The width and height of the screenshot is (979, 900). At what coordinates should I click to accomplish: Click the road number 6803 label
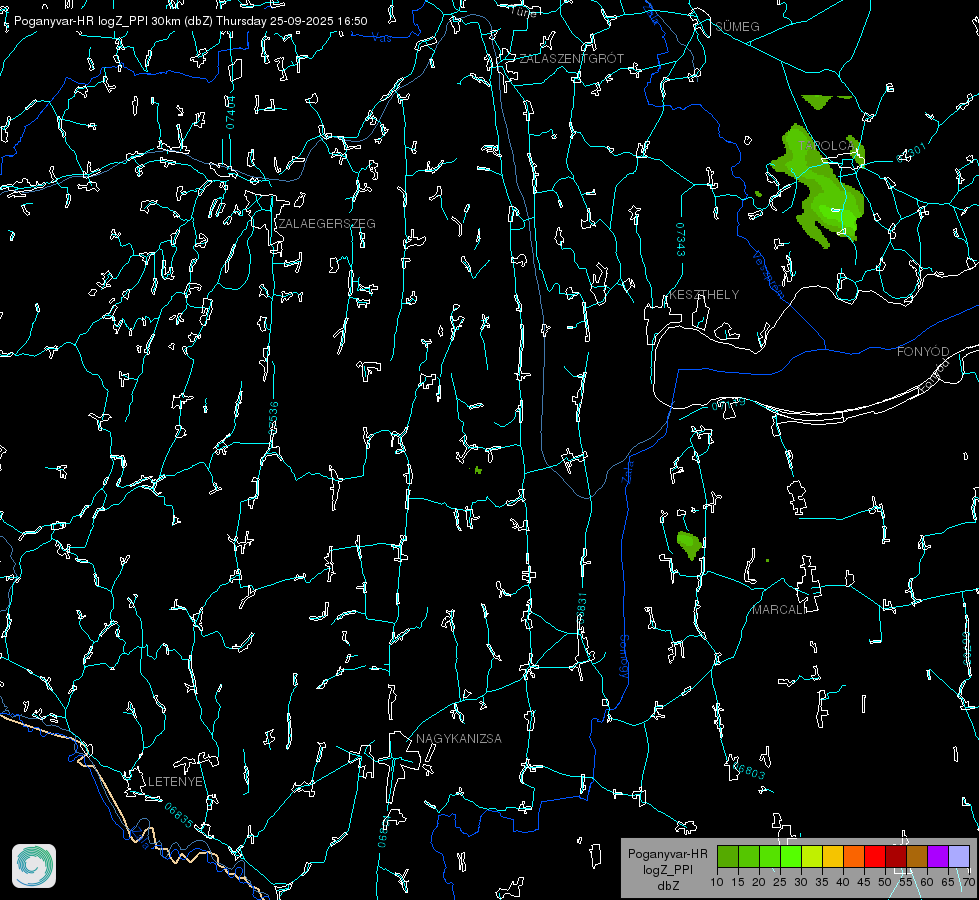click(x=750, y=771)
